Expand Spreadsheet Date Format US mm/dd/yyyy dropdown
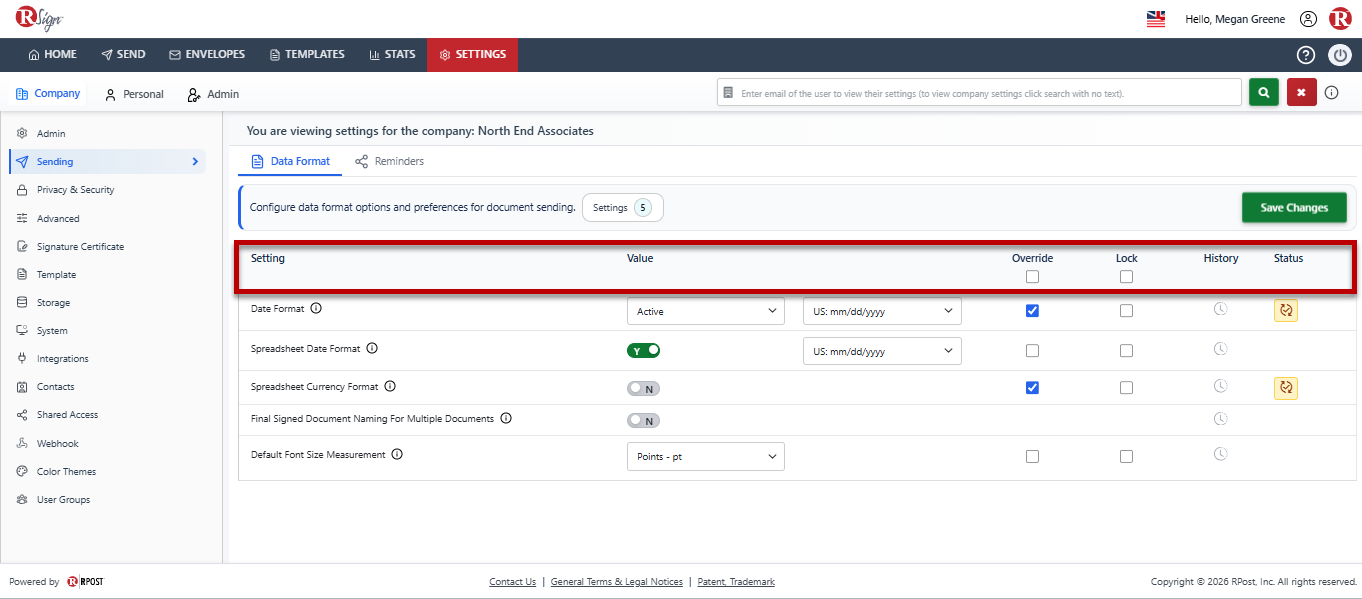 [882, 351]
